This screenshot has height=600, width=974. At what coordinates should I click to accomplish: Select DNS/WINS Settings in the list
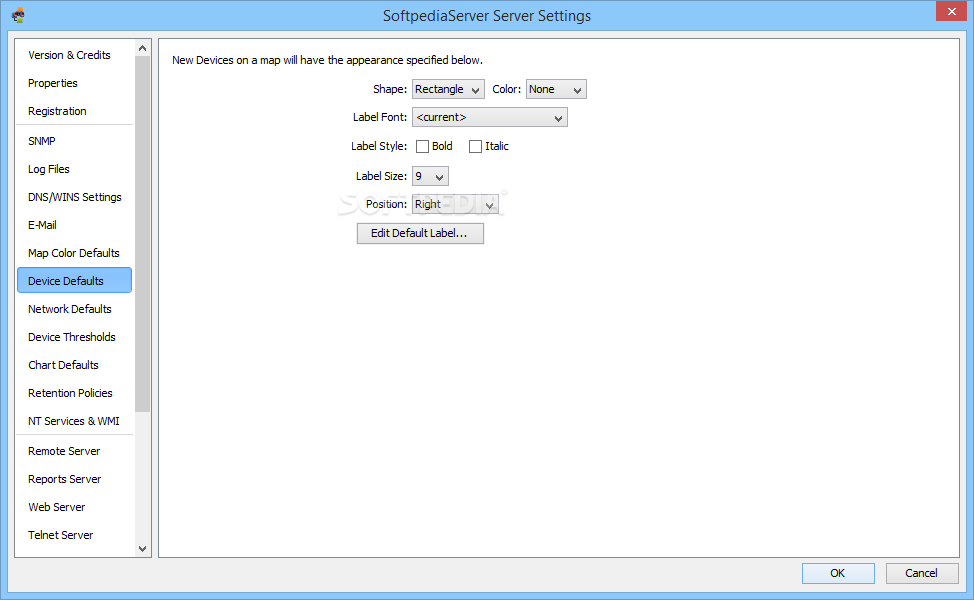click(x=75, y=197)
